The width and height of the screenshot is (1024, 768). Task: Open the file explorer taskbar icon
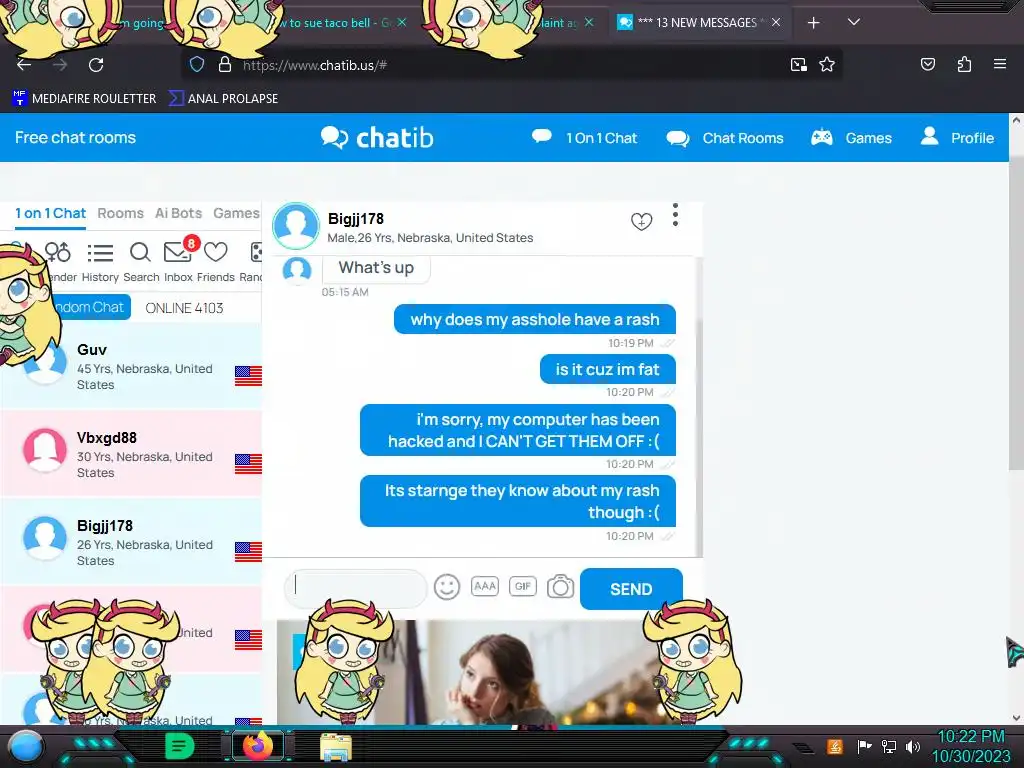[x=336, y=747]
